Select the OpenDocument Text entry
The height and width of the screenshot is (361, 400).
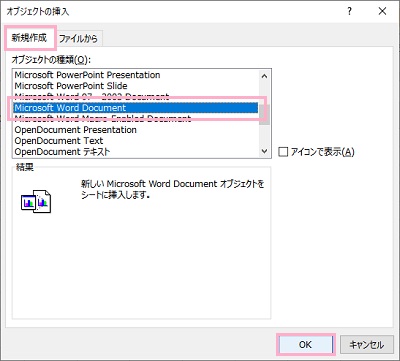136,141
